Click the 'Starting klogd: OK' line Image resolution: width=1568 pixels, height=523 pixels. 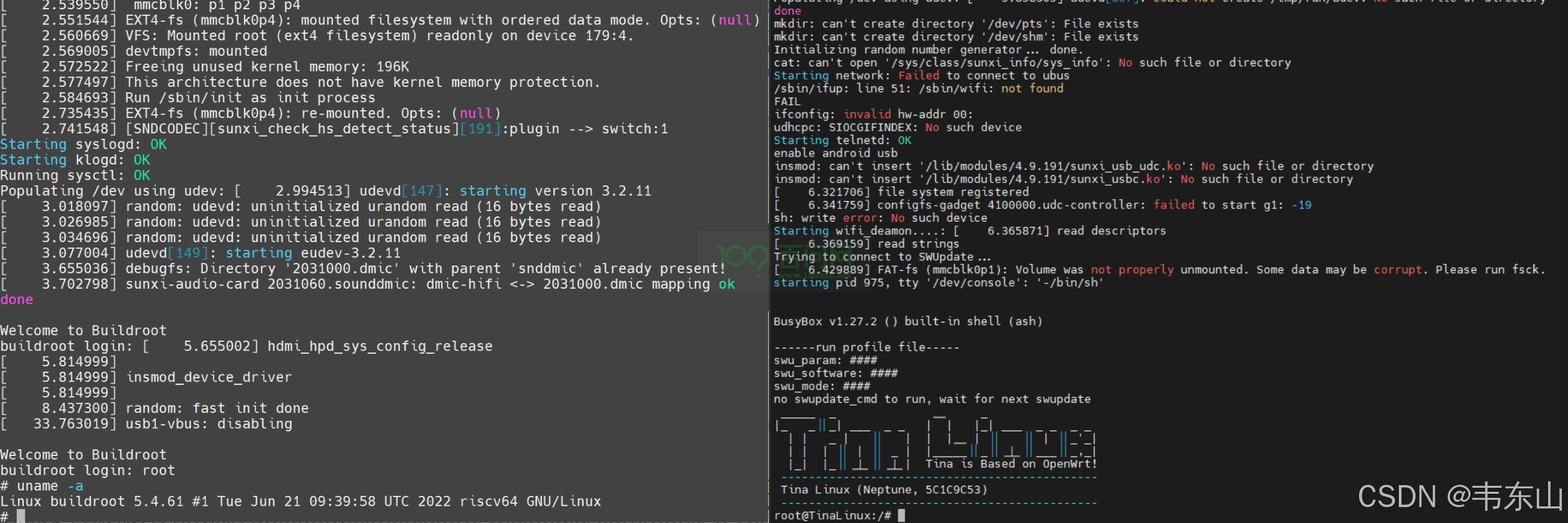[x=75, y=160]
